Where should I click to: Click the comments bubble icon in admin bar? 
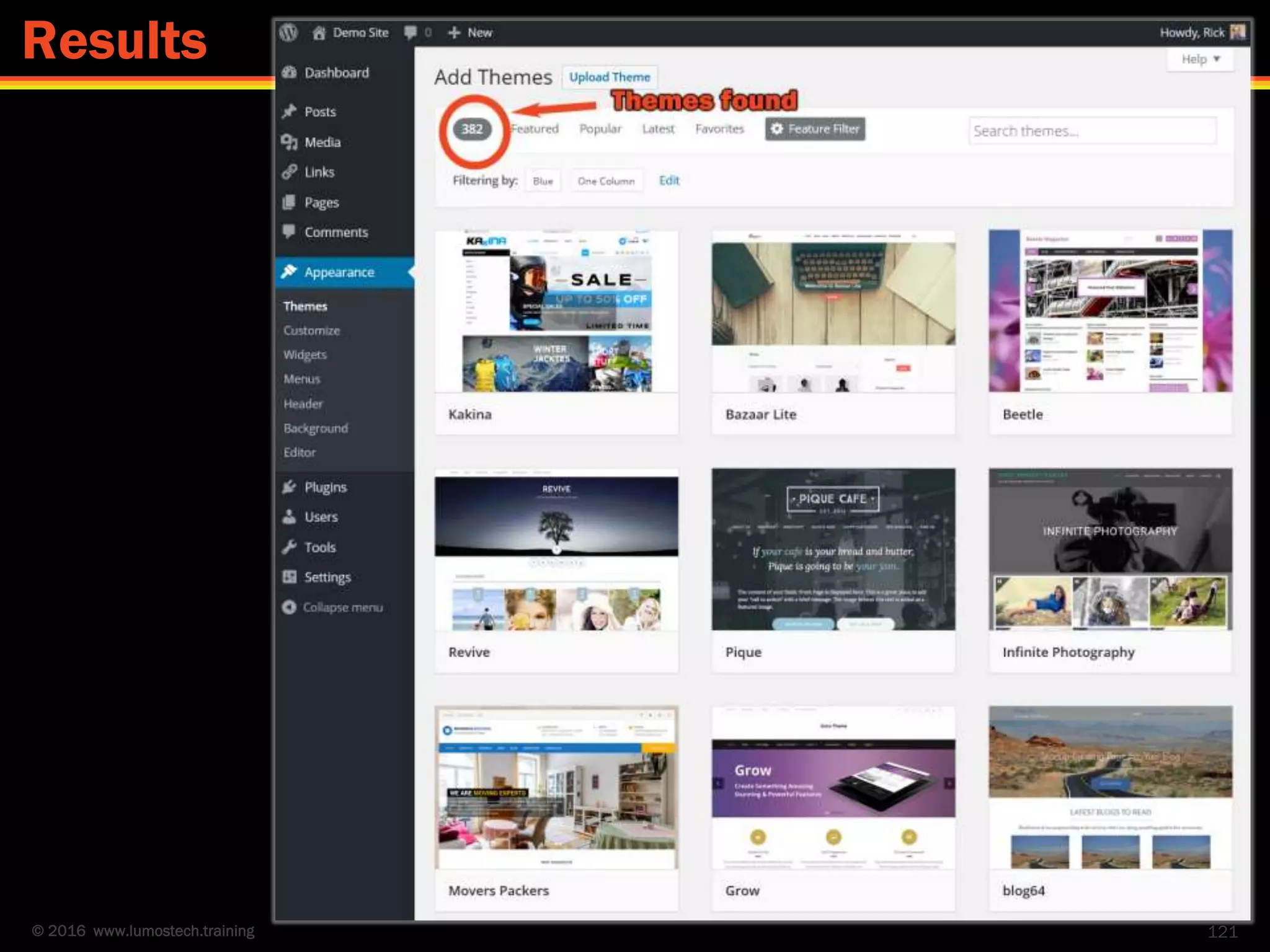click(411, 32)
